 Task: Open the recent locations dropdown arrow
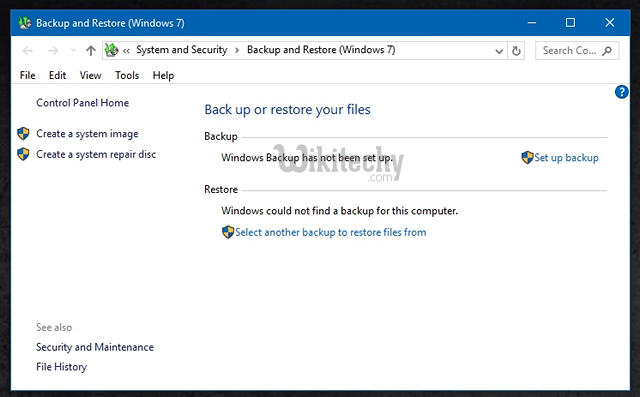pyautogui.click(x=73, y=51)
